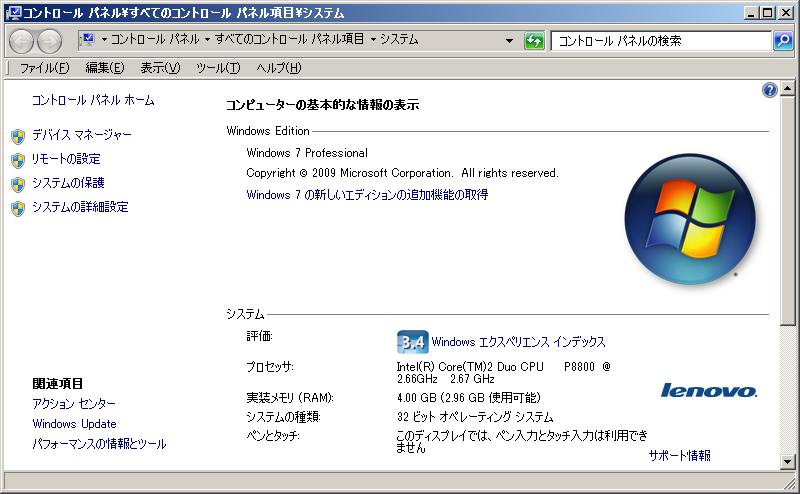Click the search magnifier icon

pos(783,40)
